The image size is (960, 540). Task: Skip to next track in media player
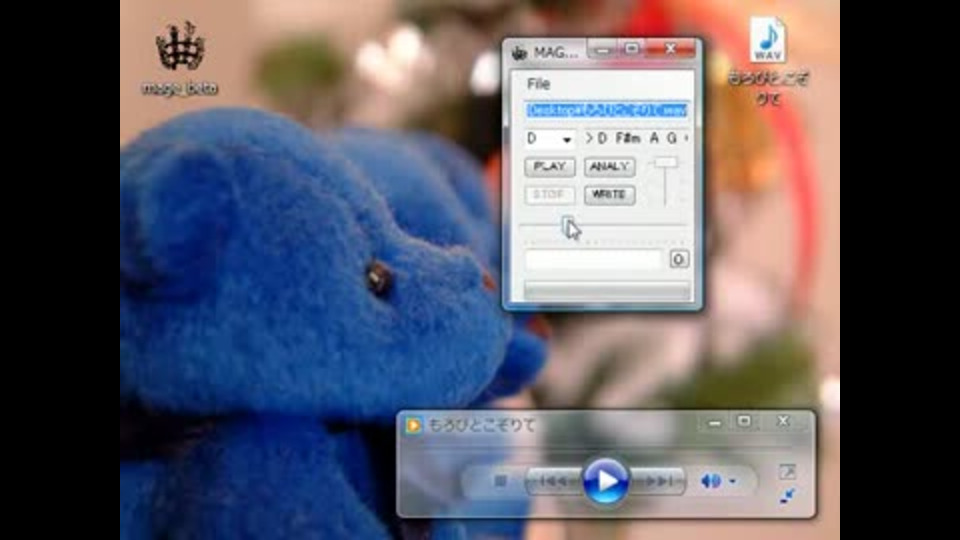(657, 482)
